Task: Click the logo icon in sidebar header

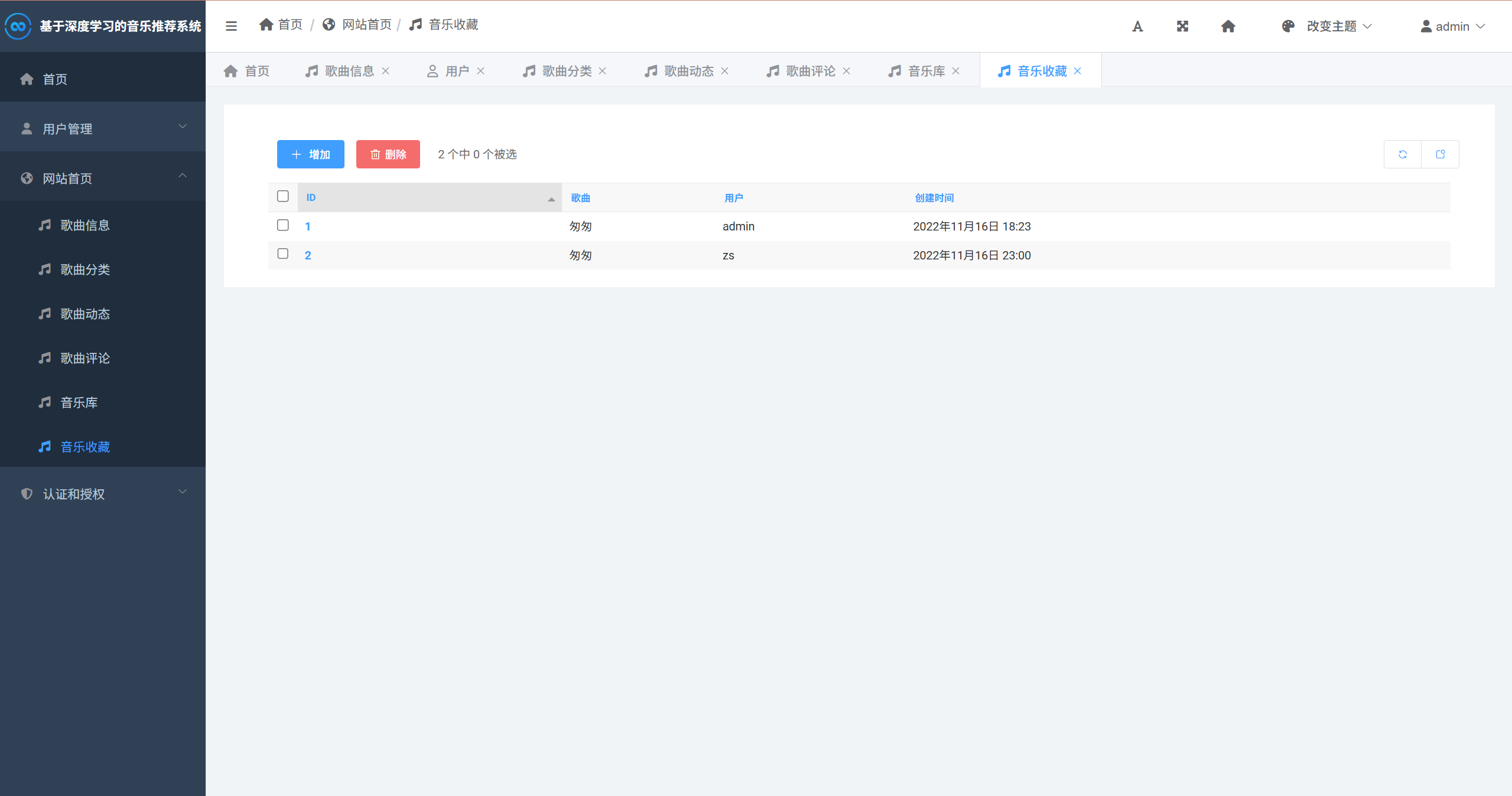Action: (18, 26)
